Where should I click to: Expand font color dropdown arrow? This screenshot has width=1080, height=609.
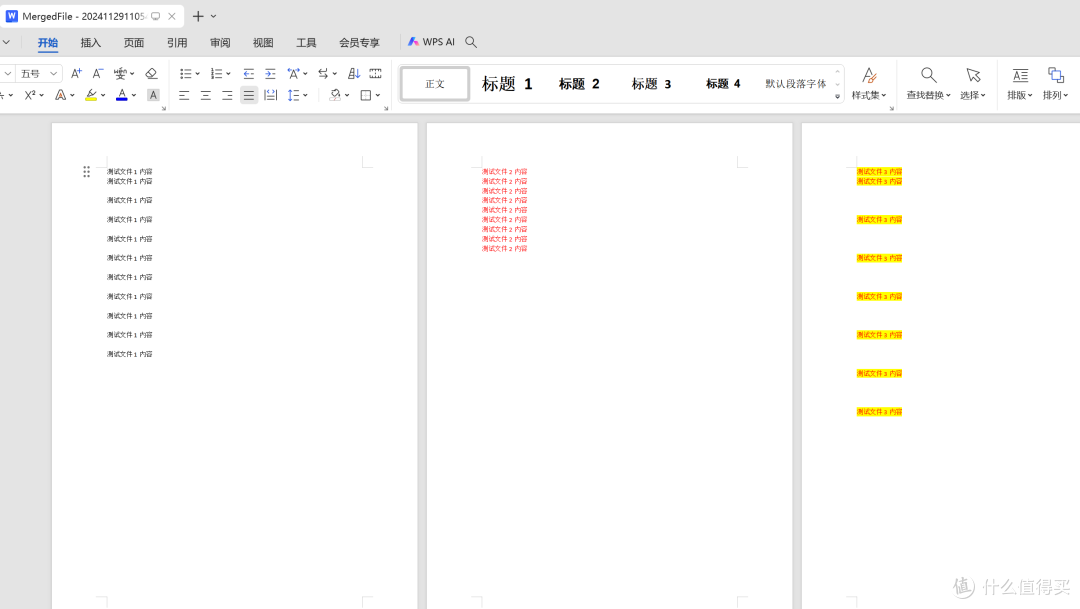pos(134,96)
